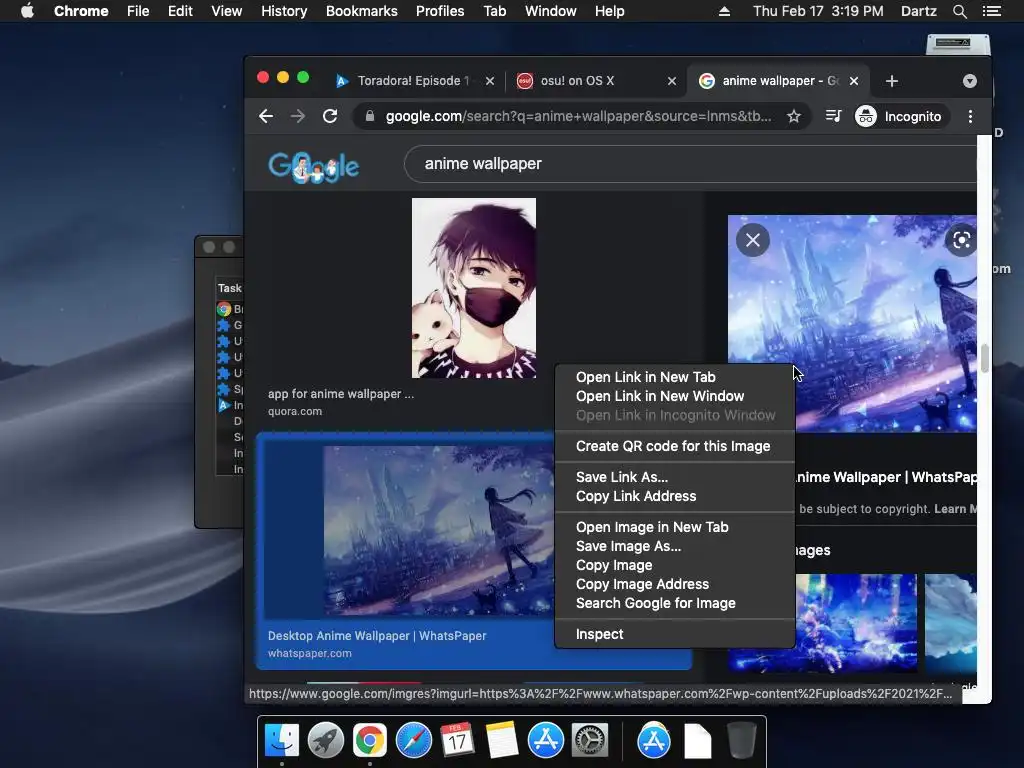Click the browser back arrow

tap(266, 116)
